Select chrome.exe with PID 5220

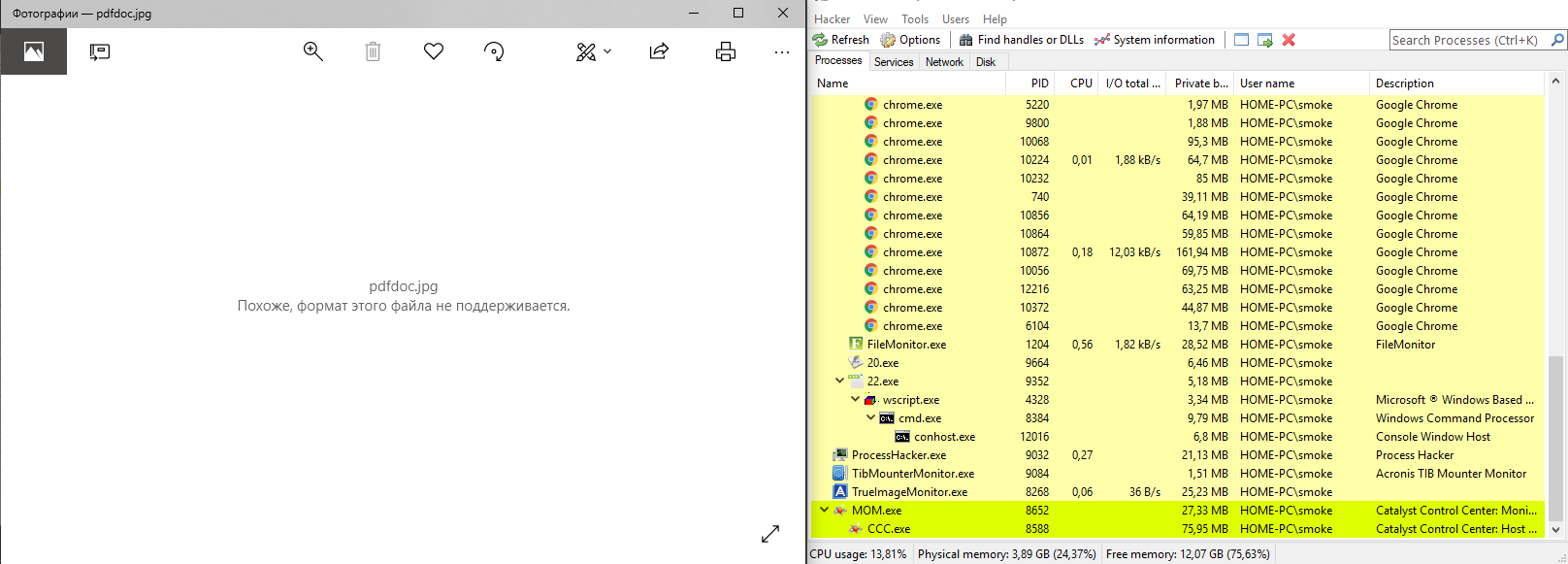coord(1177,105)
